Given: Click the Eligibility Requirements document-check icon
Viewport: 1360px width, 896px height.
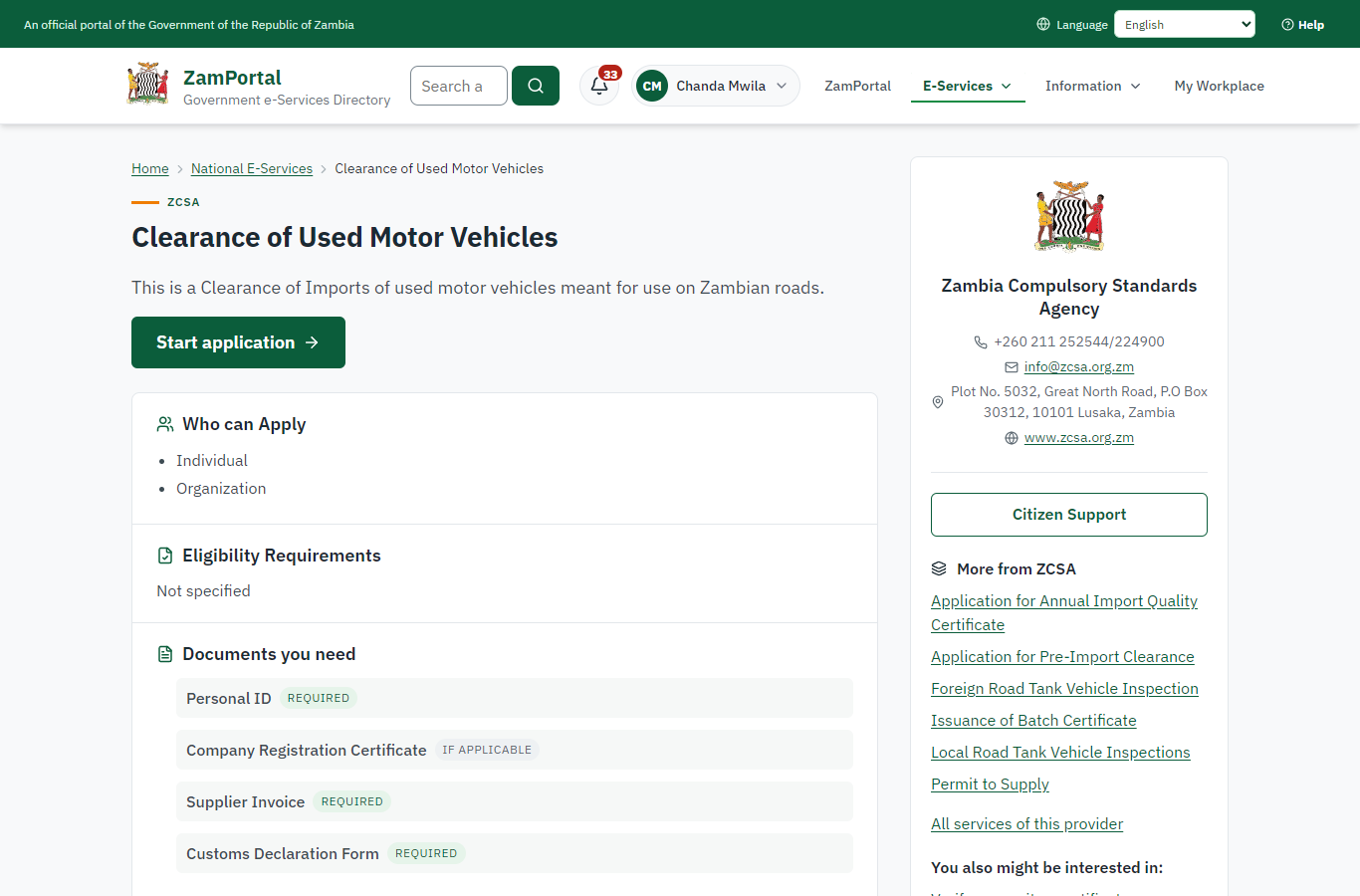Looking at the screenshot, I should (165, 556).
